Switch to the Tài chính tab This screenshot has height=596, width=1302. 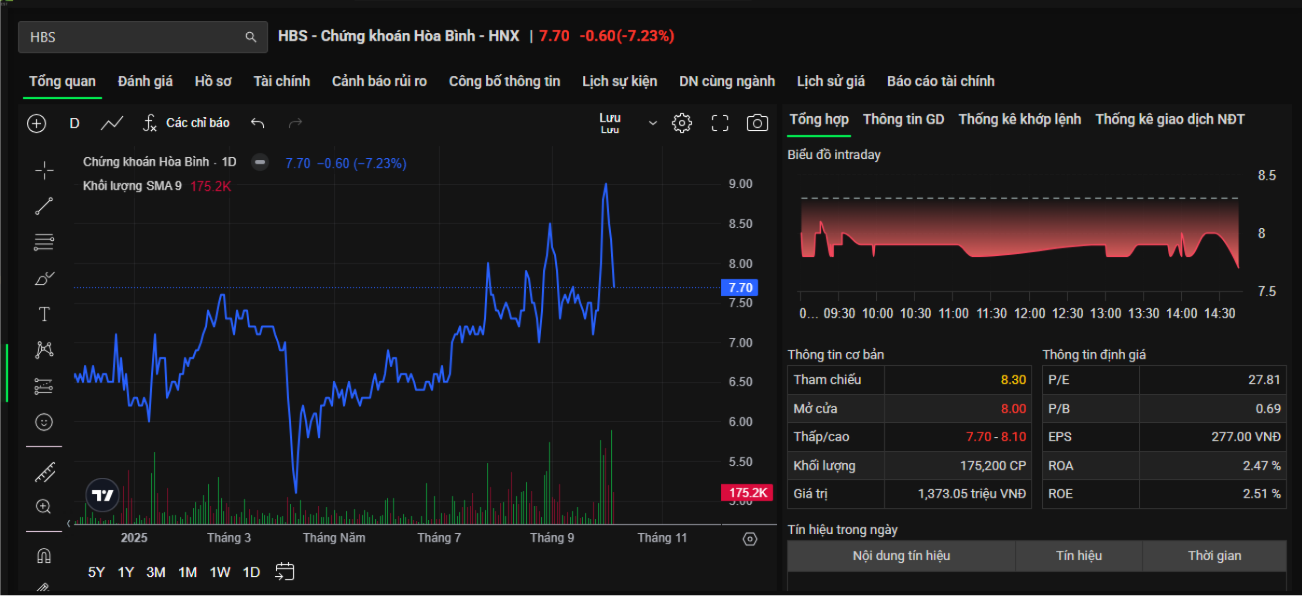281,81
